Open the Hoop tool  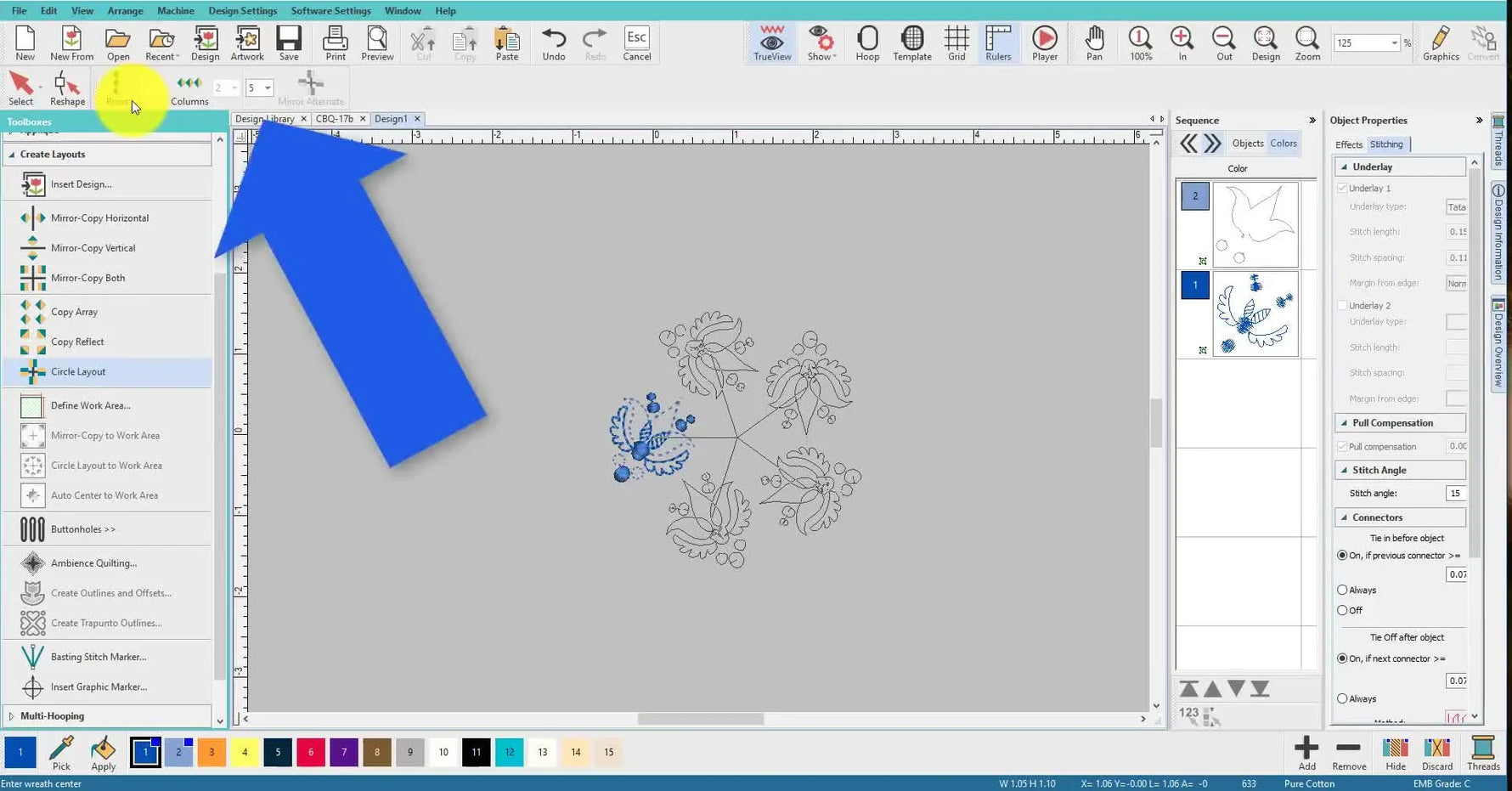867,42
